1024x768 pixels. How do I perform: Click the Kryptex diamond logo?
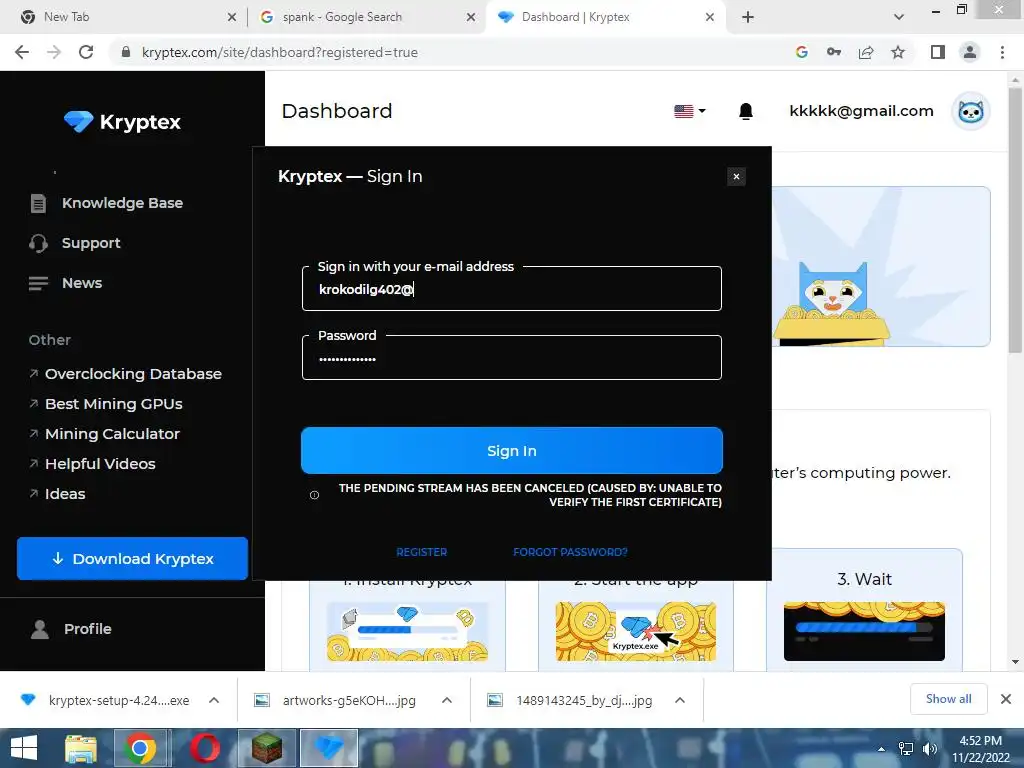pyautogui.click(x=78, y=121)
